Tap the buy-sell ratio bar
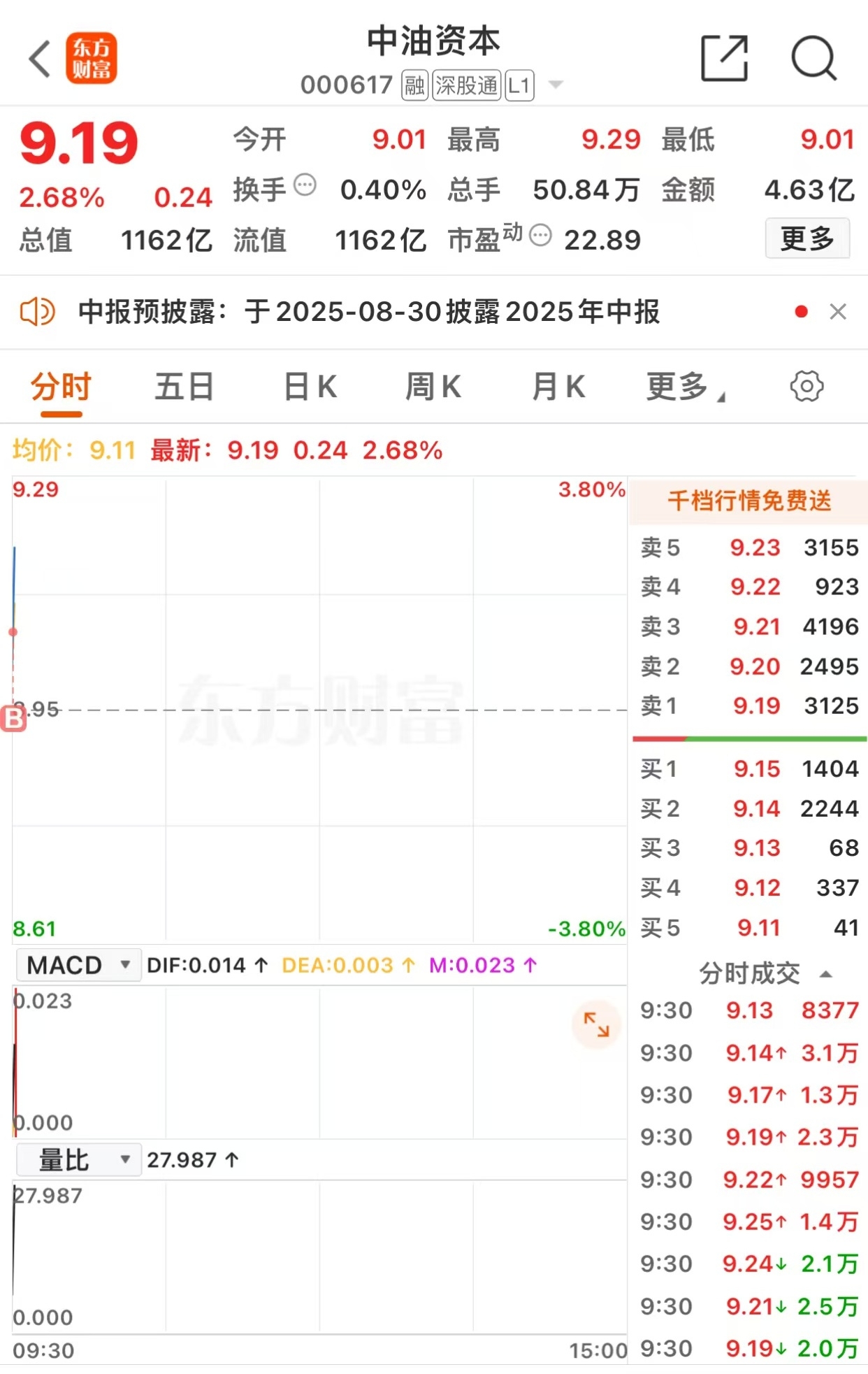This screenshot has width=868, height=1374. click(x=749, y=738)
